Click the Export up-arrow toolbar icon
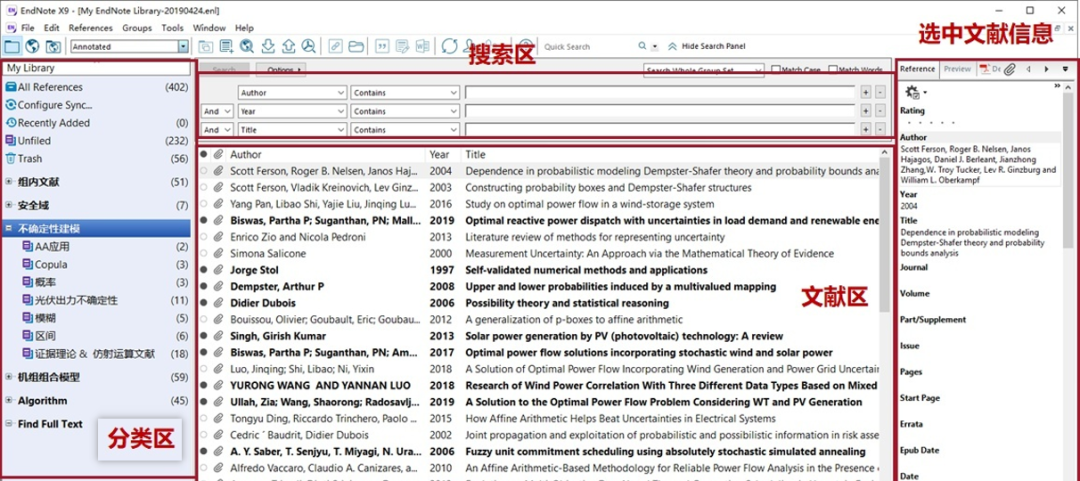The height and width of the screenshot is (481, 1080). coord(289,47)
